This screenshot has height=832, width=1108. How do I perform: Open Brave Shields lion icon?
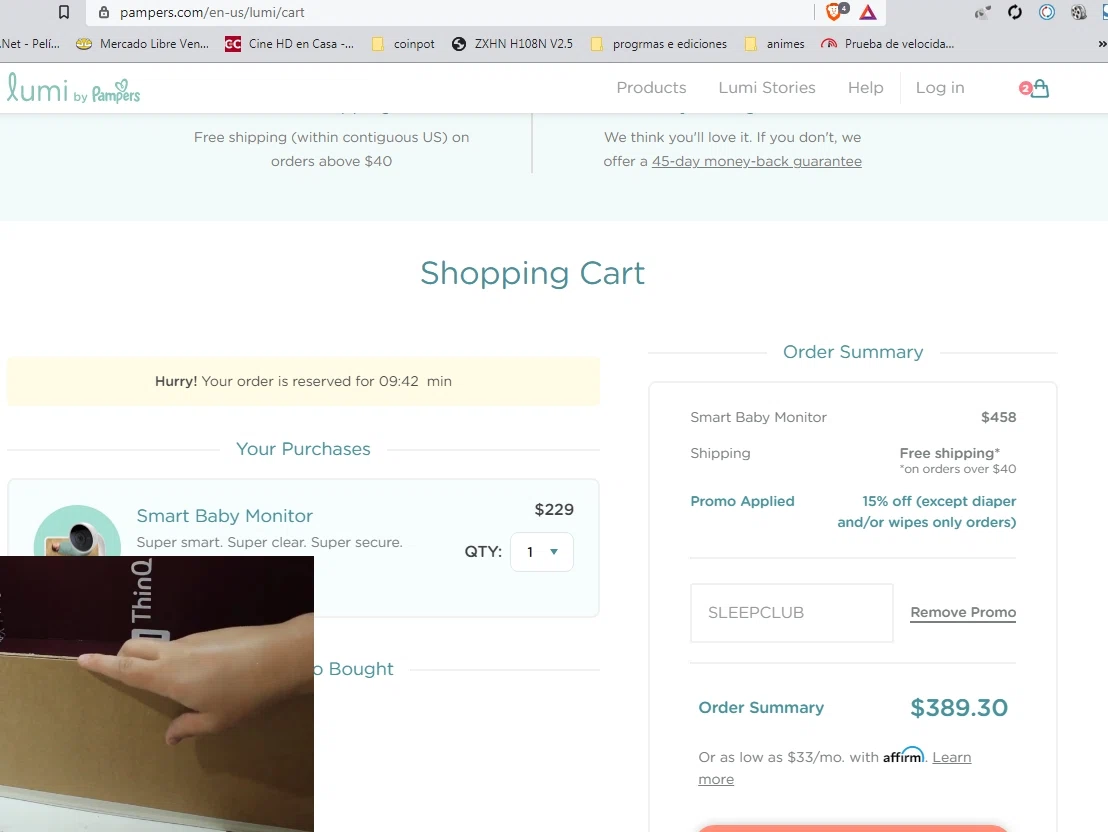(x=836, y=11)
